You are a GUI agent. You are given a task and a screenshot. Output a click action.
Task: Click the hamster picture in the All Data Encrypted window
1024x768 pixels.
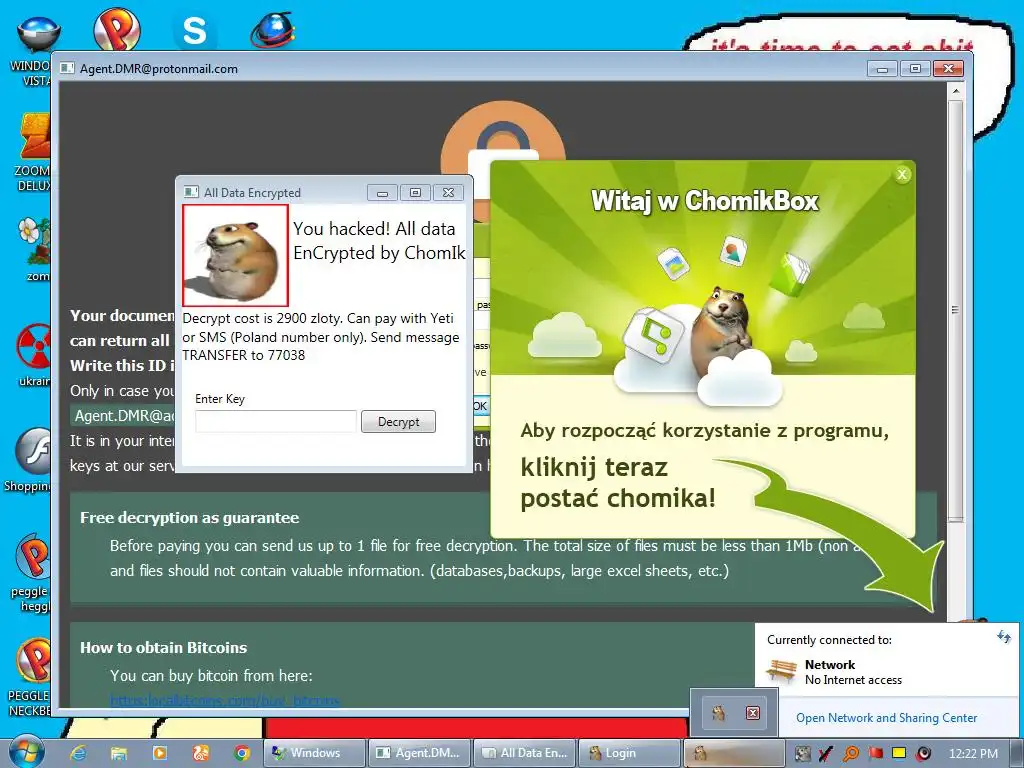(235, 255)
